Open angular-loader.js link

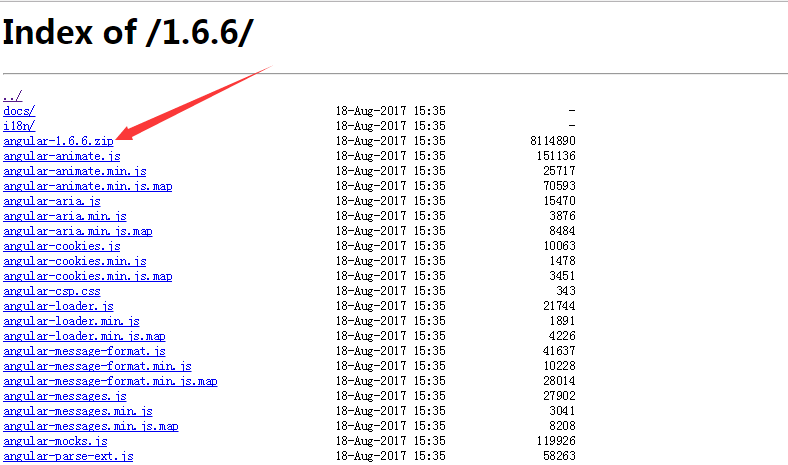click(x=58, y=306)
